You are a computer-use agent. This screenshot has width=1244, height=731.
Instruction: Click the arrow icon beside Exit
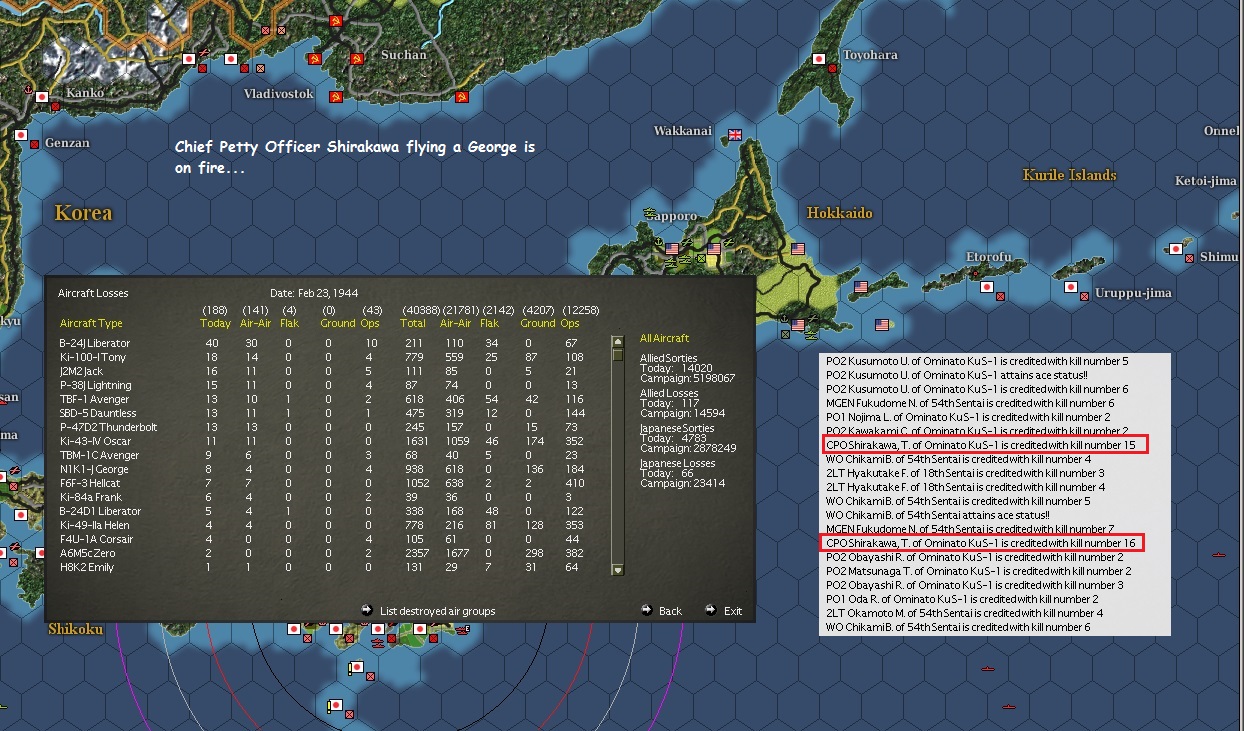click(x=710, y=609)
